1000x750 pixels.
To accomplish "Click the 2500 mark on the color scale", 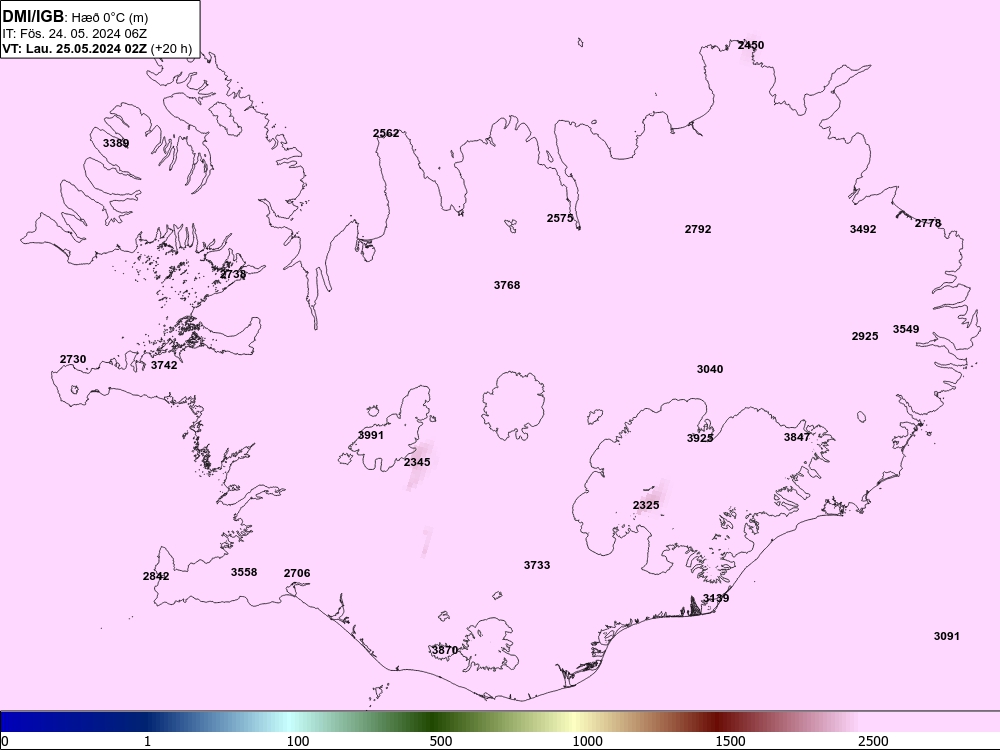I will point(873,741).
